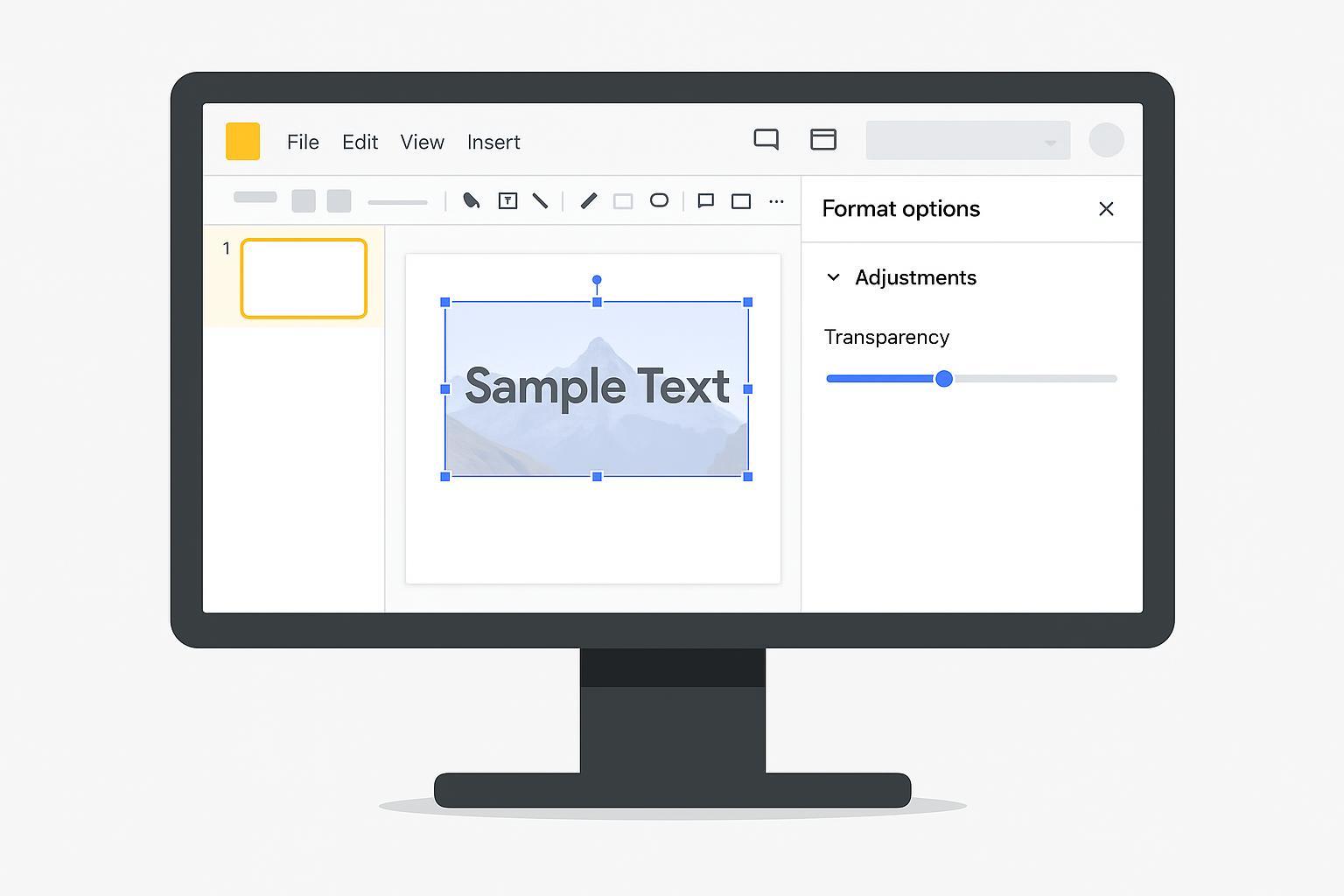Screen dimensions: 1344x896
Task: Open the File menu
Action: tap(303, 142)
